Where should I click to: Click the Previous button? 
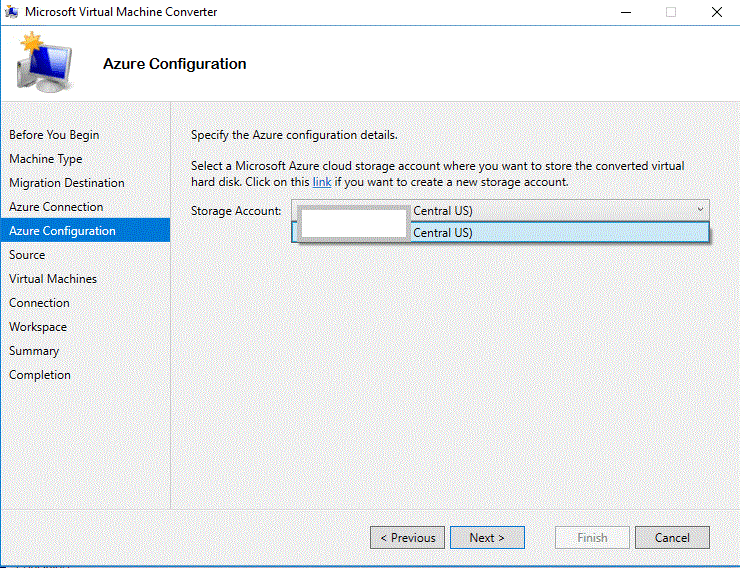pos(407,537)
